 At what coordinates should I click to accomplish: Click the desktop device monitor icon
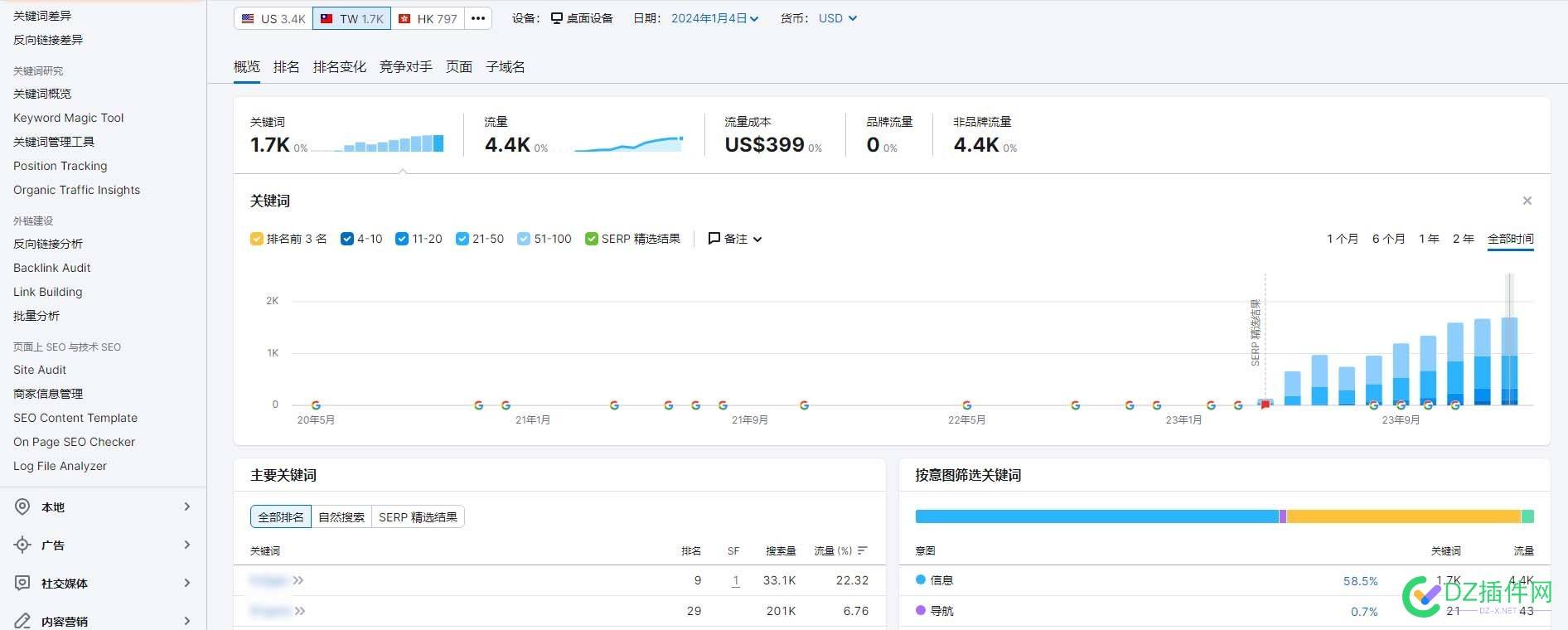point(557,18)
